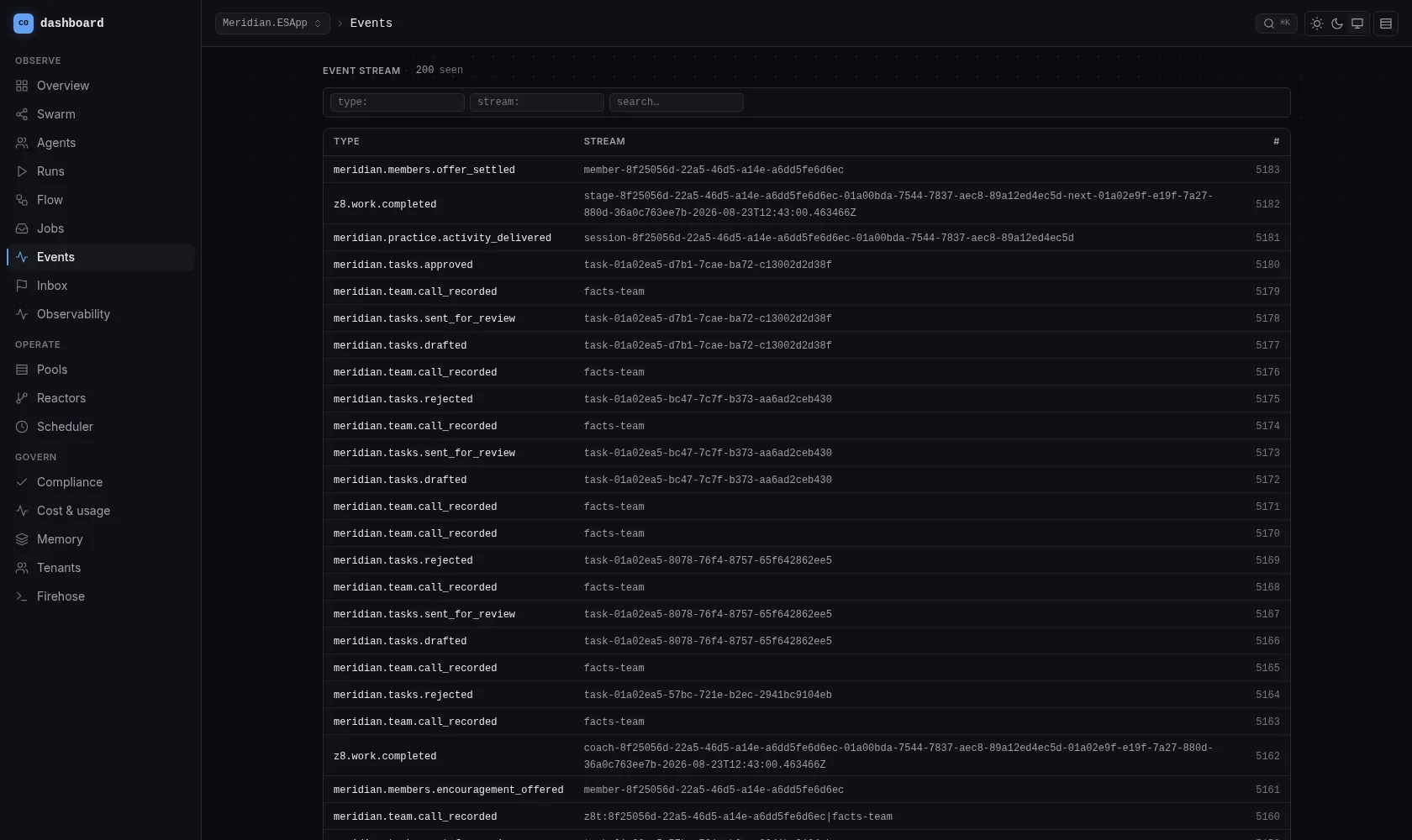This screenshot has height=840, width=1412.
Task: Toggle the panel layout icon
Action: (1386, 24)
